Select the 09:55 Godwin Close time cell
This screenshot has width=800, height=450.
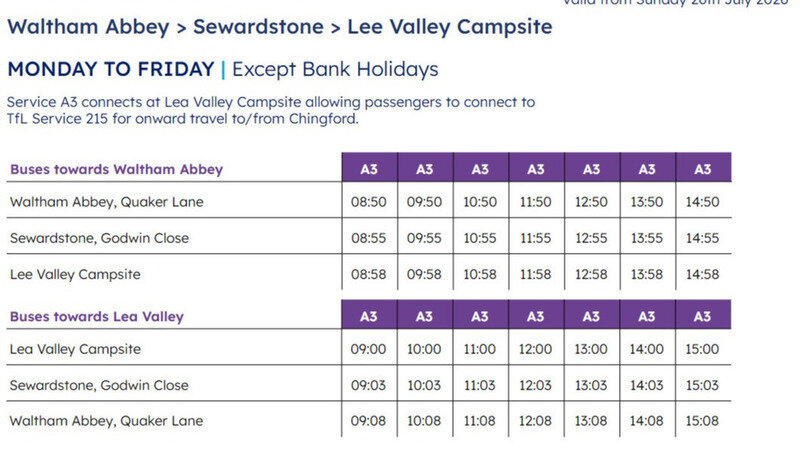click(x=424, y=238)
